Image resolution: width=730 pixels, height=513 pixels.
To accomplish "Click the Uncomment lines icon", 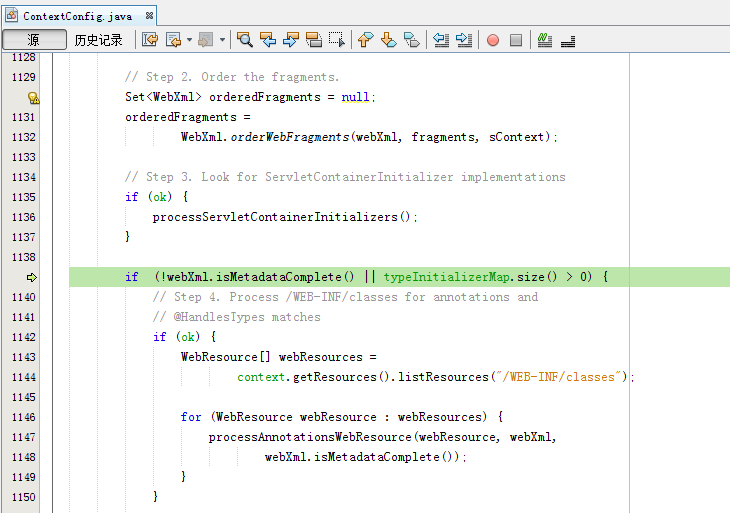I will tap(568, 41).
